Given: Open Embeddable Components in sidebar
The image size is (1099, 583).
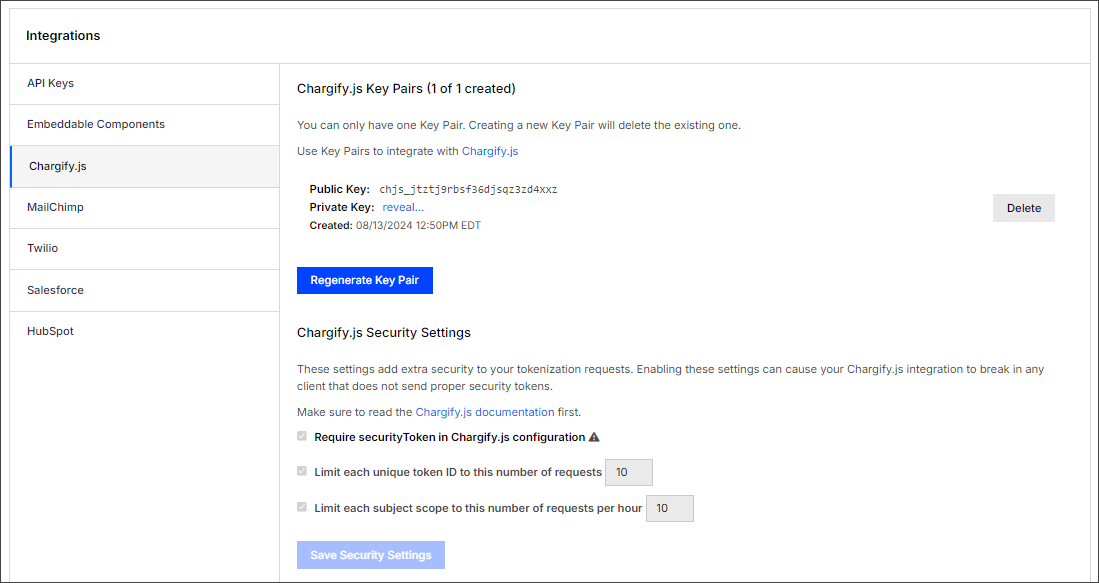Looking at the screenshot, I should pyautogui.click(x=144, y=125).
